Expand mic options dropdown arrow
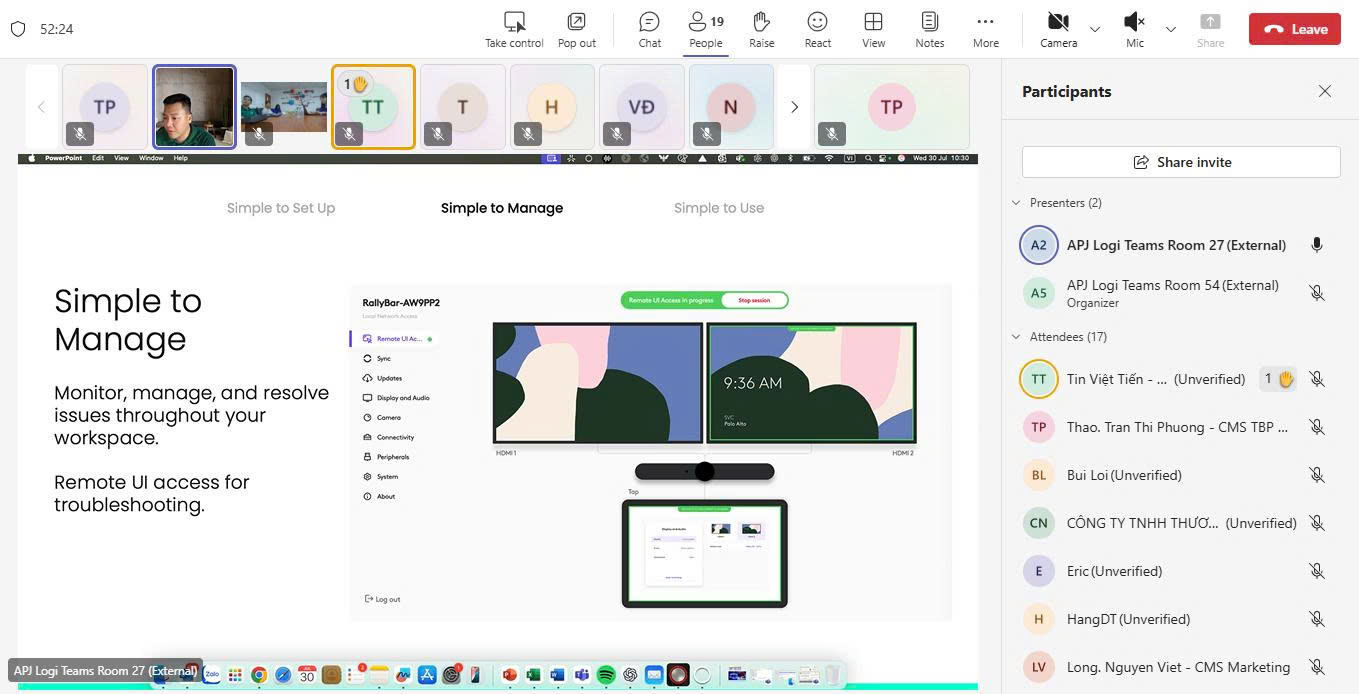Viewport: 1359px width, 694px height. click(1170, 30)
